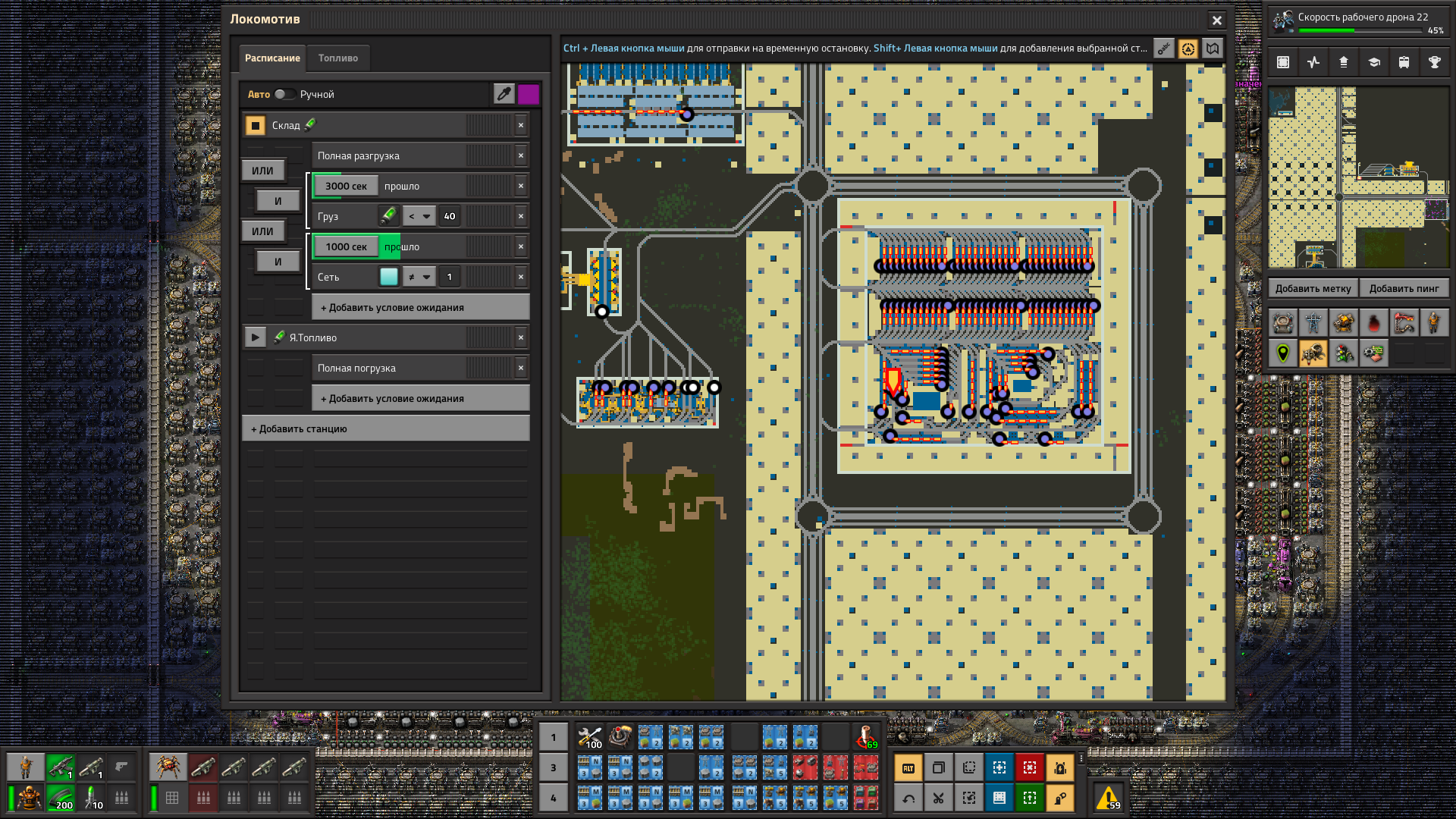The image size is (1456, 819).
Task: Toggle pollution cloud map filter
Action: [x=1374, y=323]
